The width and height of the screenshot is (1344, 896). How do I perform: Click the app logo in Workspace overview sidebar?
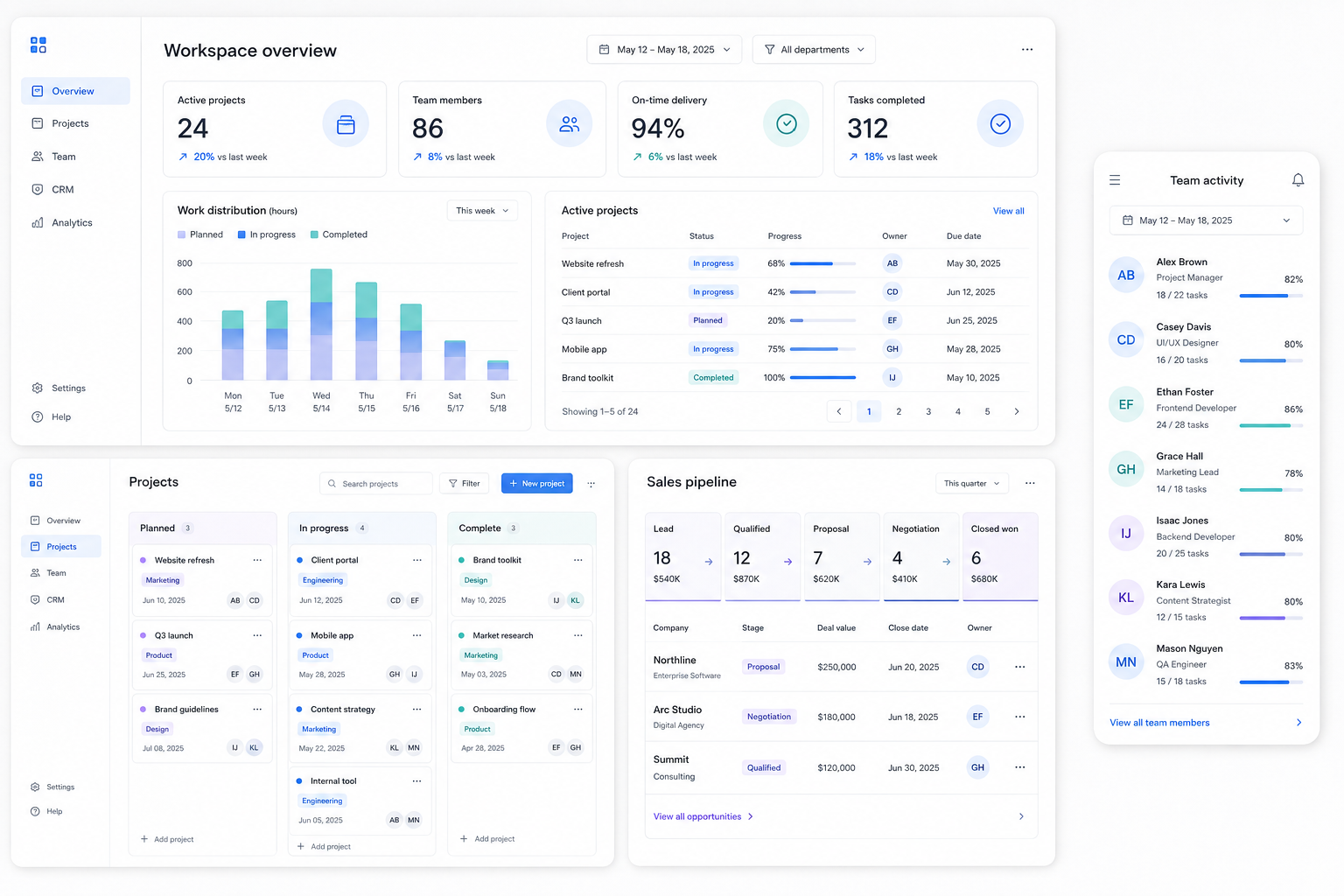[38, 45]
